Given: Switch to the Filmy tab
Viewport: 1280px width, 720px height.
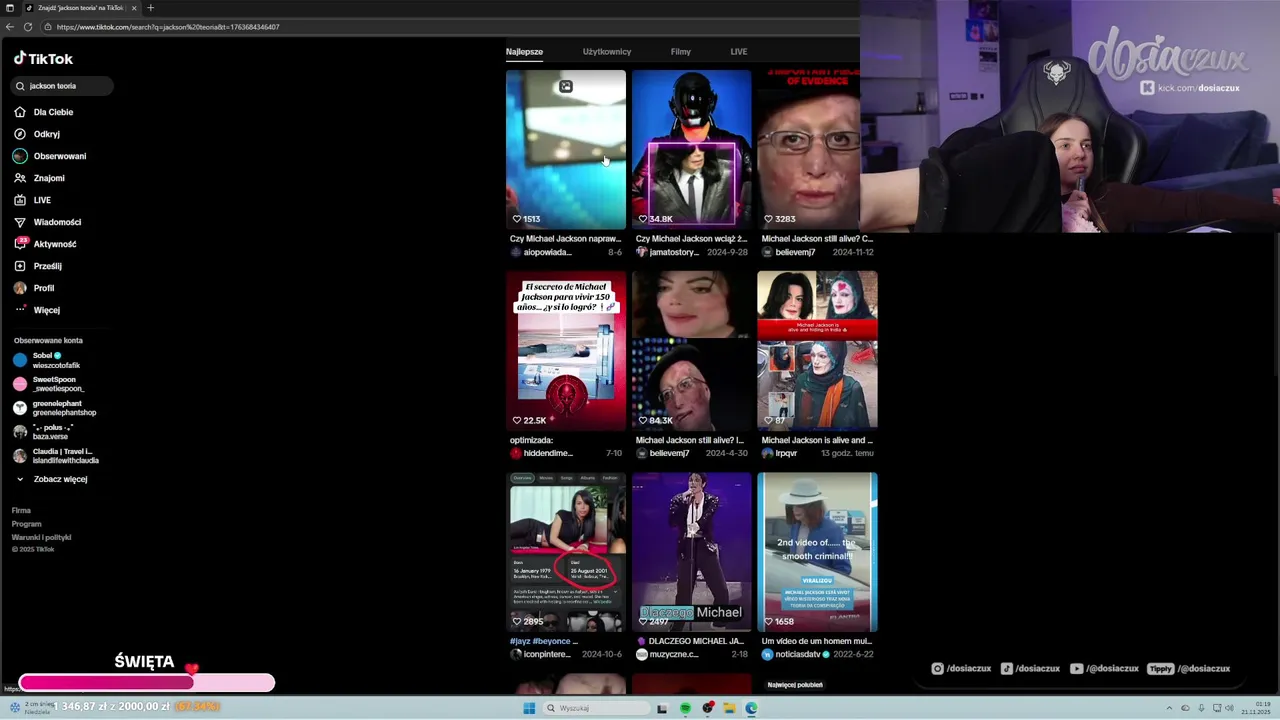Looking at the screenshot, I should pos(681,51).
